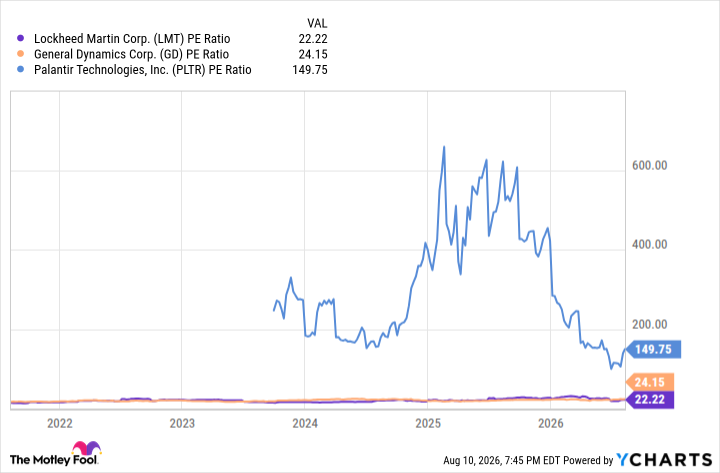The height and width of the screenshot is (473, 720).
Task: Click The Motley Fool wordmark
Action: 54,460
